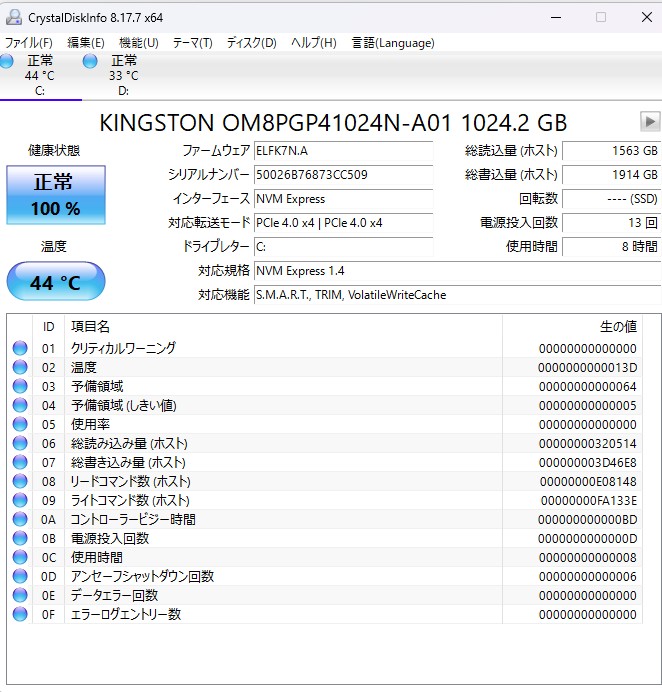Image resolution: width=662 pixels, height=692 pixels.
Task: Click the 項目名 column header
Action: pyautogui.click(x=283, y=327)
